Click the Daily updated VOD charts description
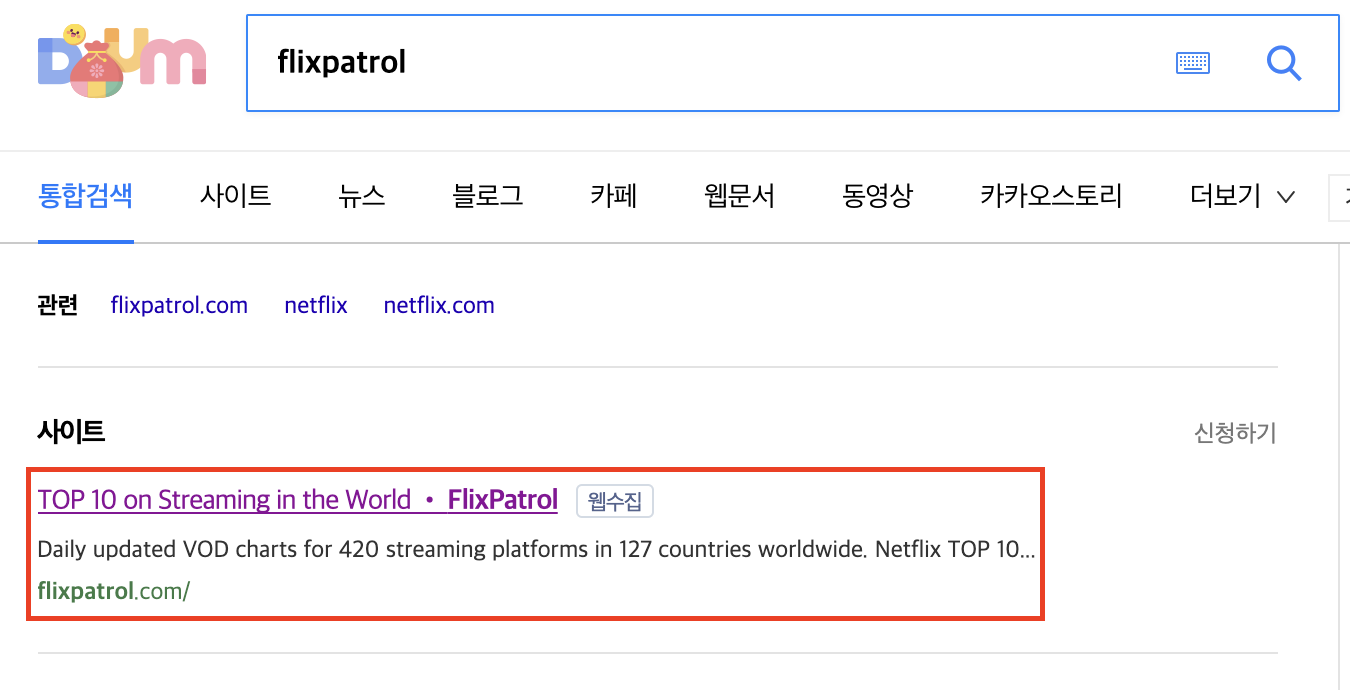This screenshot has height=690, width=1350. tap(536, 549)
